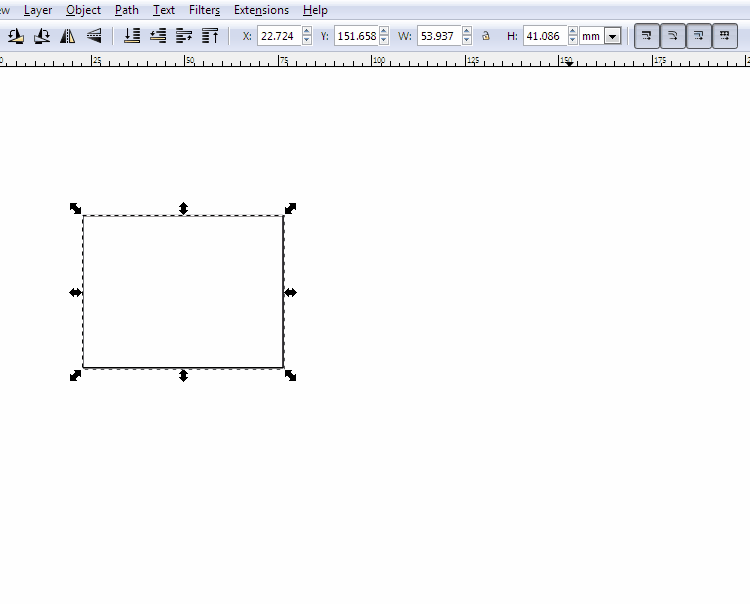The image size is (750, 604).
Task: Toggle scale stroke width with object
Action: pyautogui.click(x=647, y=36)
